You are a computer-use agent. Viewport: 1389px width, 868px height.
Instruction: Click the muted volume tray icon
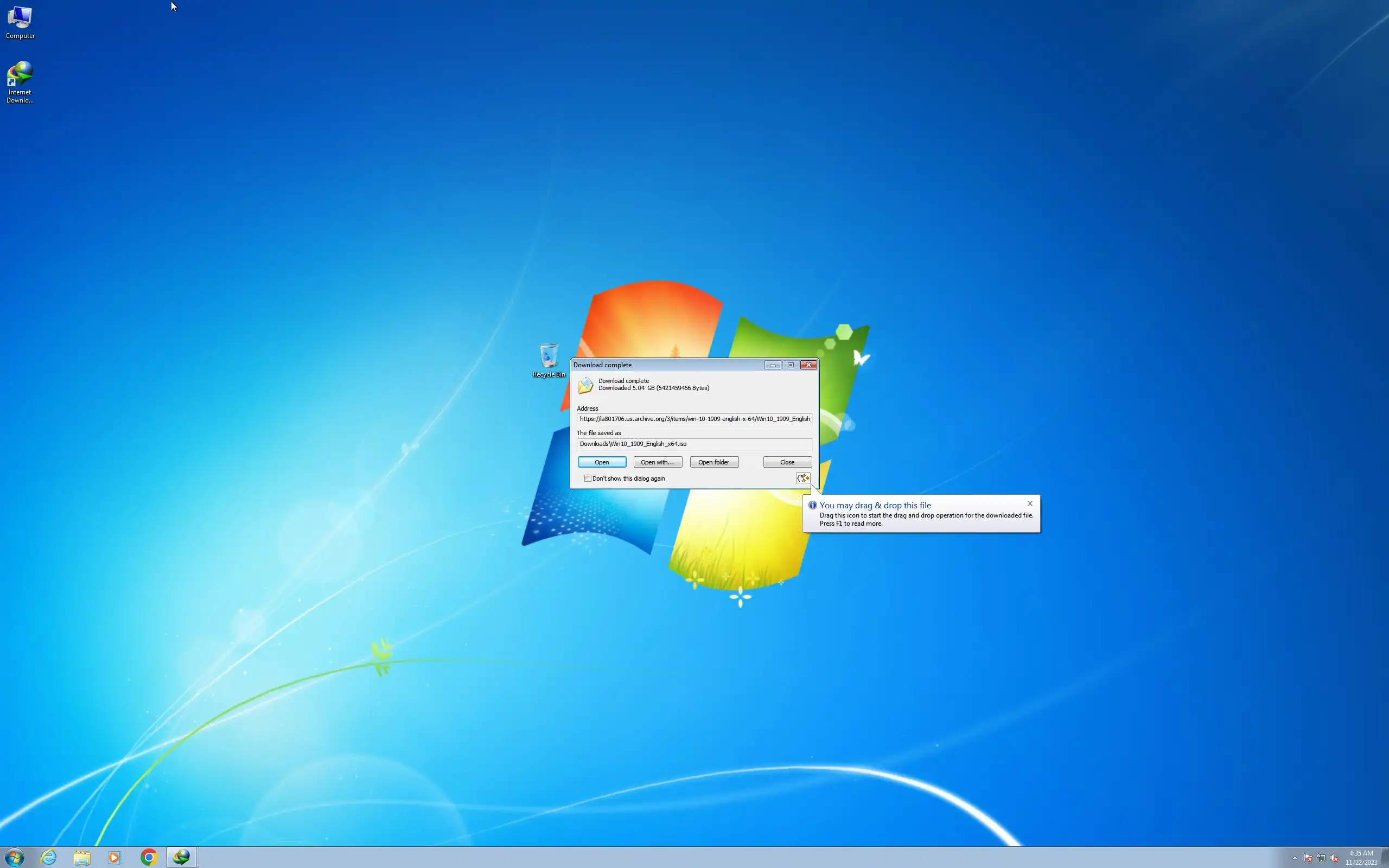[1334, 858]
